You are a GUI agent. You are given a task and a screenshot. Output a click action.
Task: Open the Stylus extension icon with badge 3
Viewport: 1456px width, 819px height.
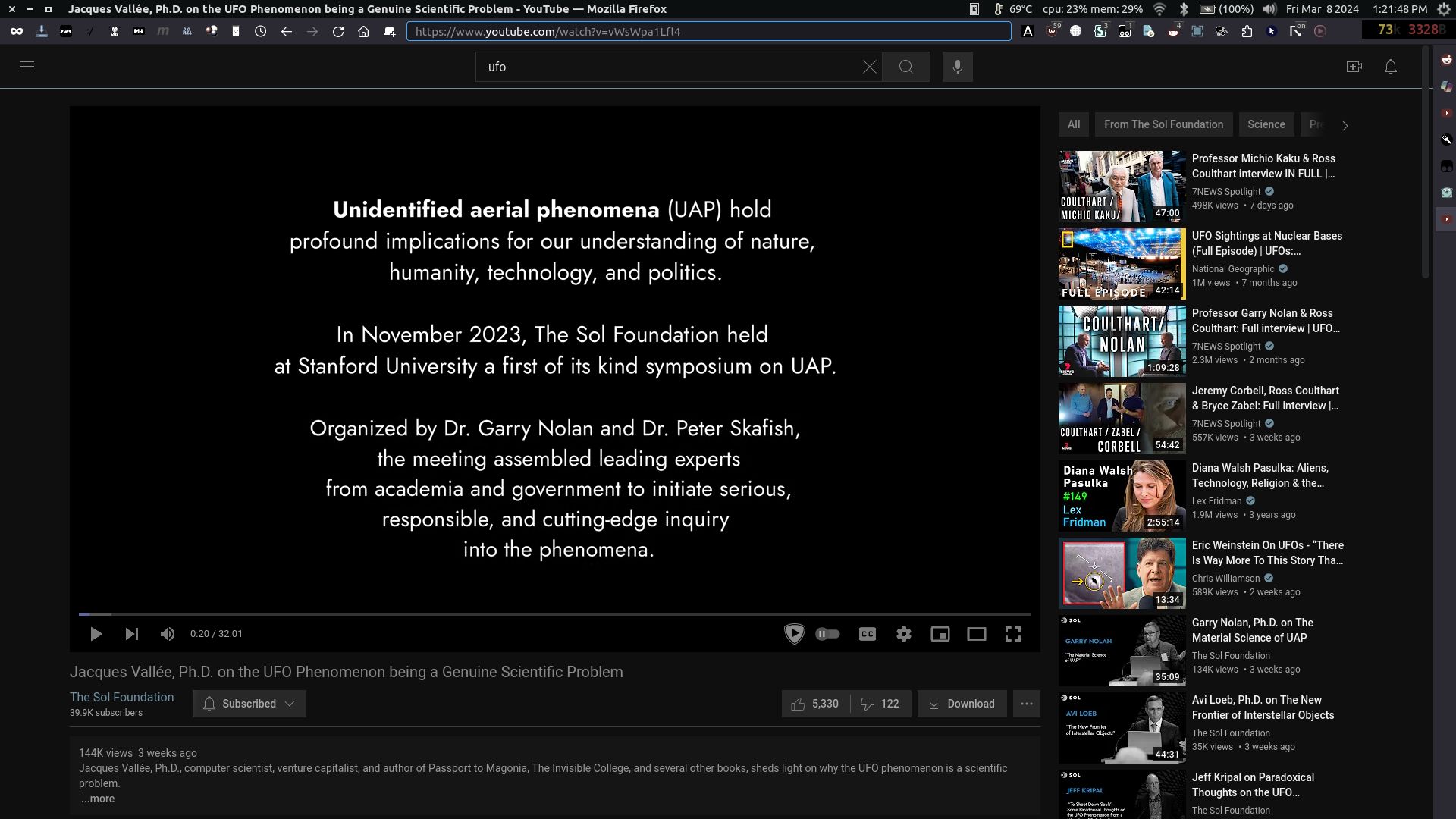[1100, 31]
